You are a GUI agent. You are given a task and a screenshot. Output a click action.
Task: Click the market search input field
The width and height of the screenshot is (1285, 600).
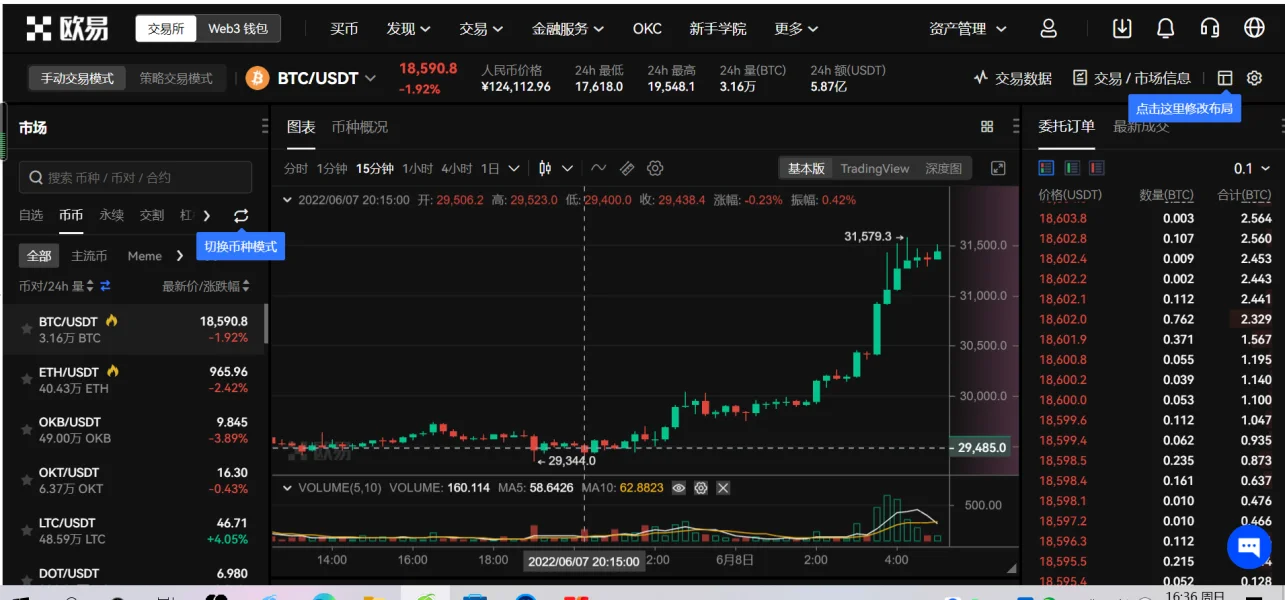[136, 177]
